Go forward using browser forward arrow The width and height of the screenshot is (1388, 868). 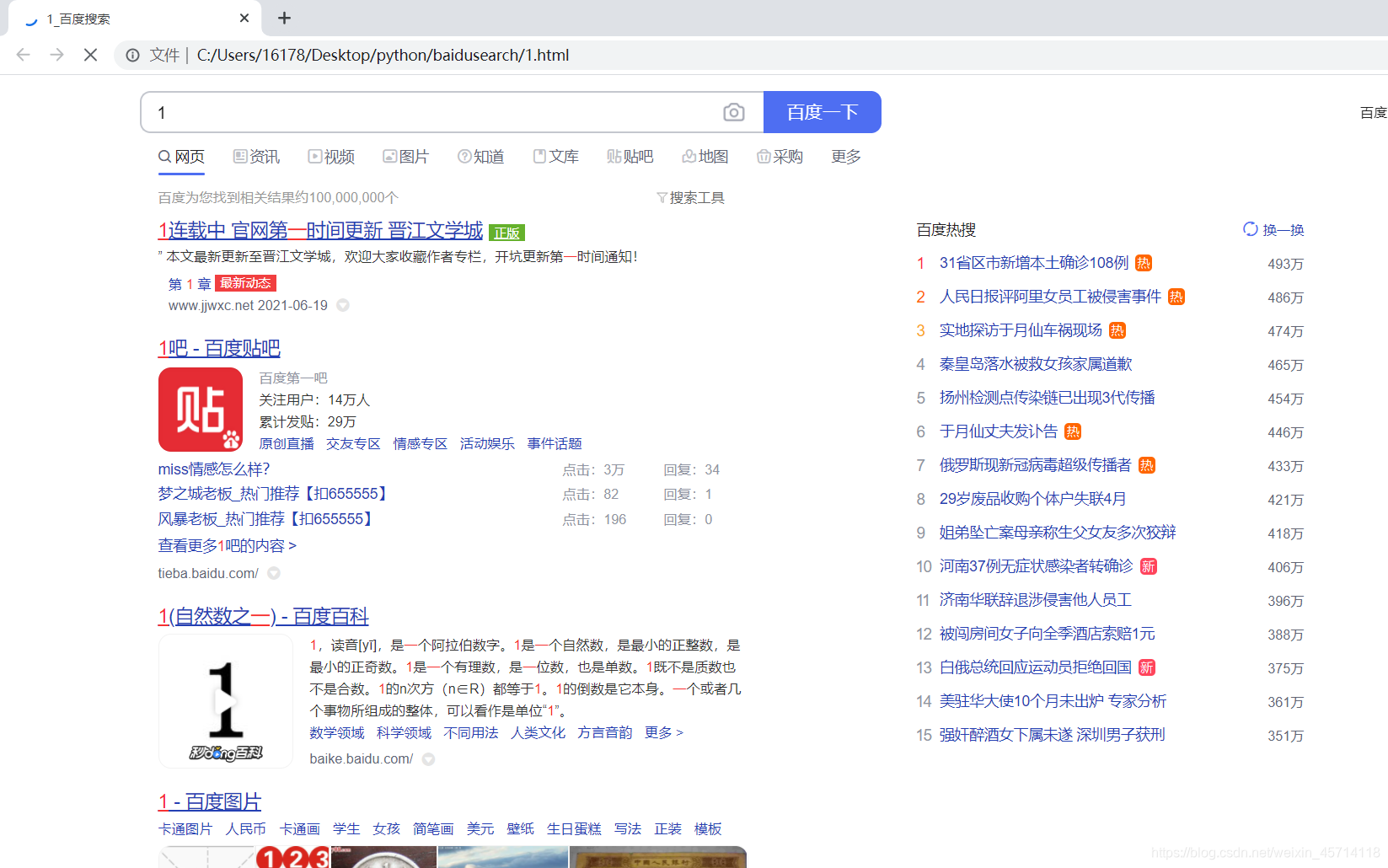56,55
